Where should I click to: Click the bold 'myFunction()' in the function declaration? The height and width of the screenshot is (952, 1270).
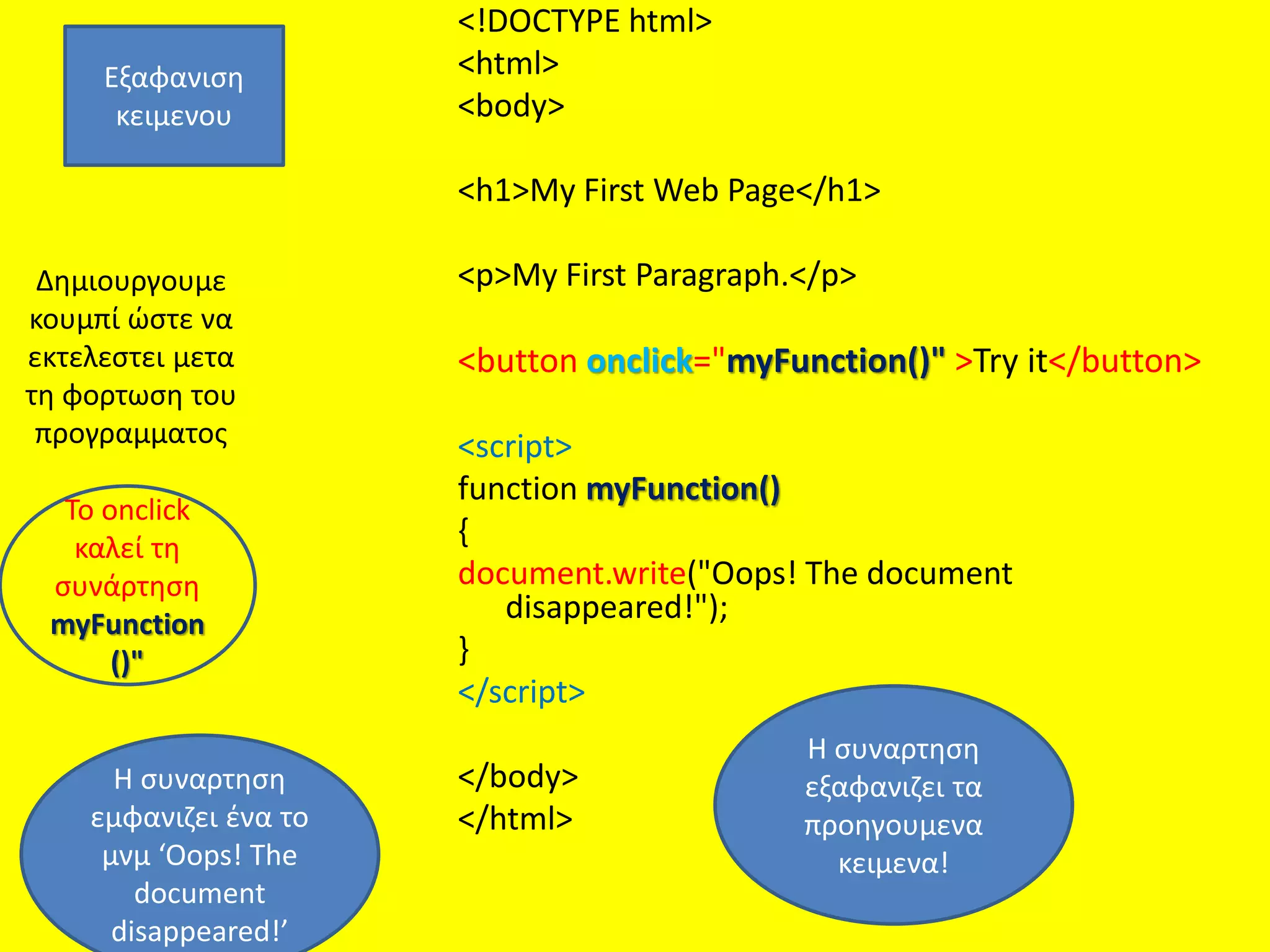(x=683, y=489)
